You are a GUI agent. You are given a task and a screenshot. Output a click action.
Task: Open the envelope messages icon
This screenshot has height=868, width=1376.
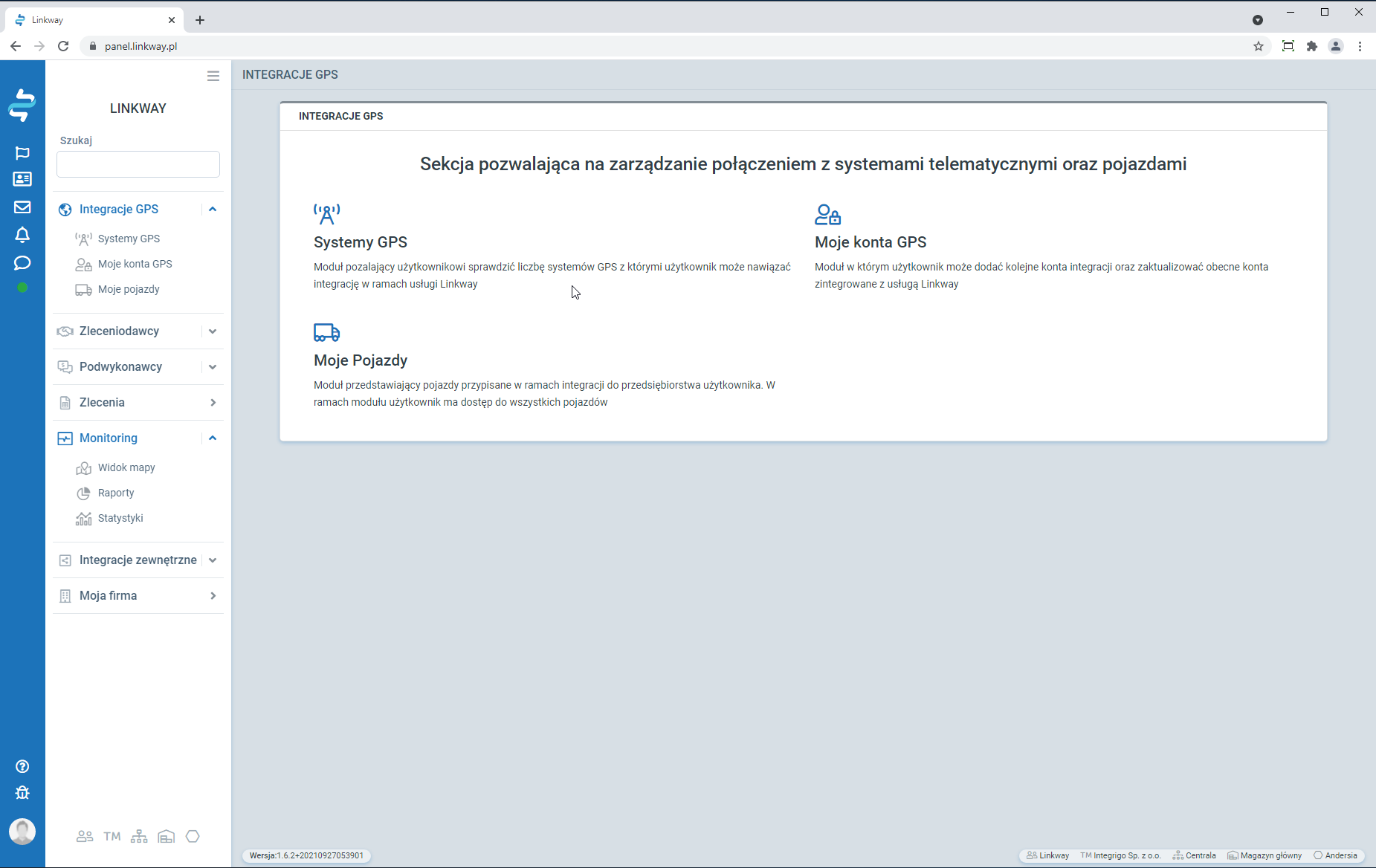(22, 207)
